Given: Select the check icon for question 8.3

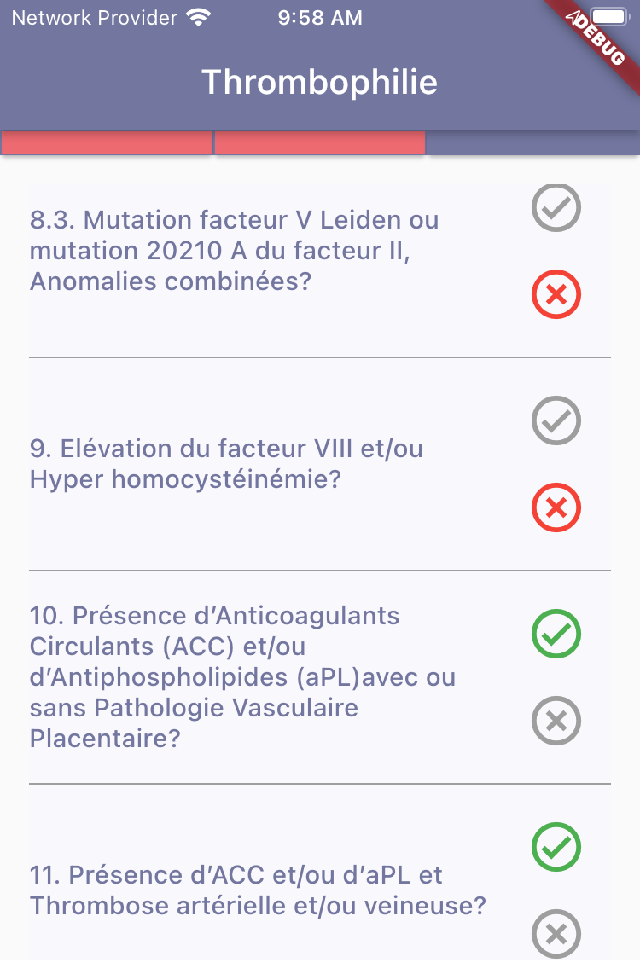Looking at the screenshot, I should coord(557,207).
